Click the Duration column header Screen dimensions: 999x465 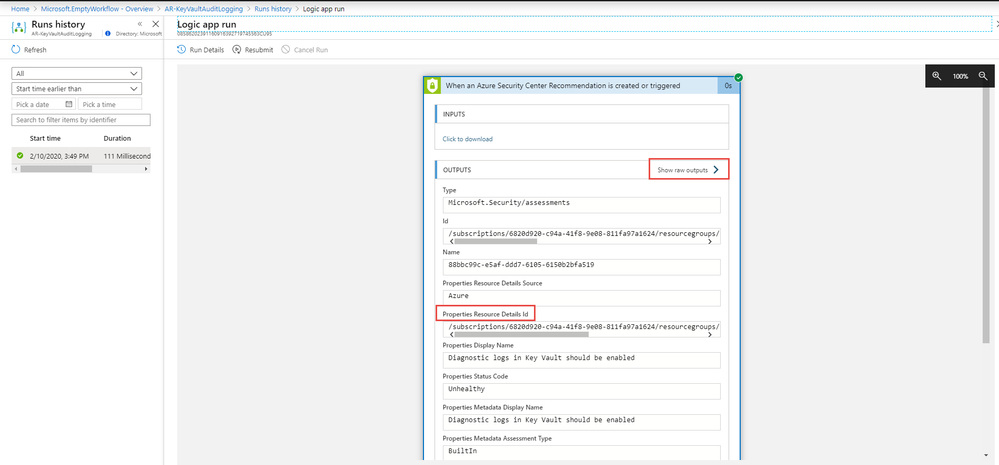[117, 138]
